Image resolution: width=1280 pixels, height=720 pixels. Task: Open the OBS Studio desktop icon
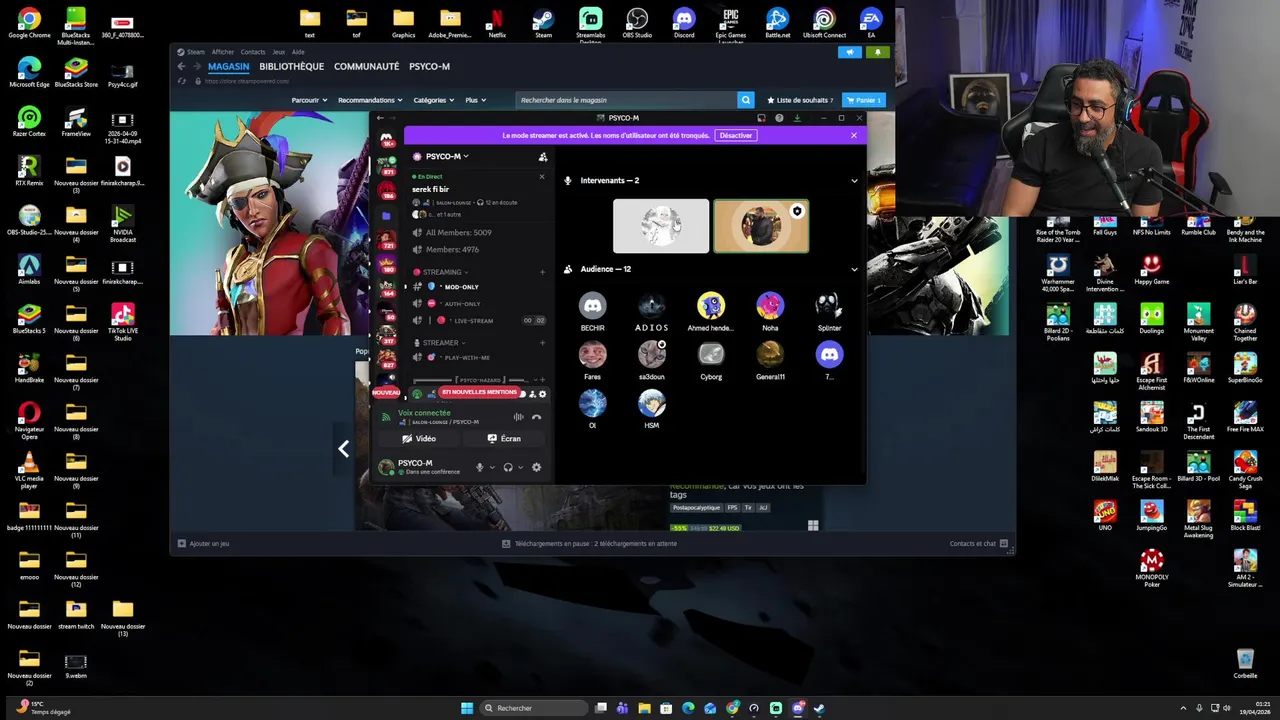[637, 23]
